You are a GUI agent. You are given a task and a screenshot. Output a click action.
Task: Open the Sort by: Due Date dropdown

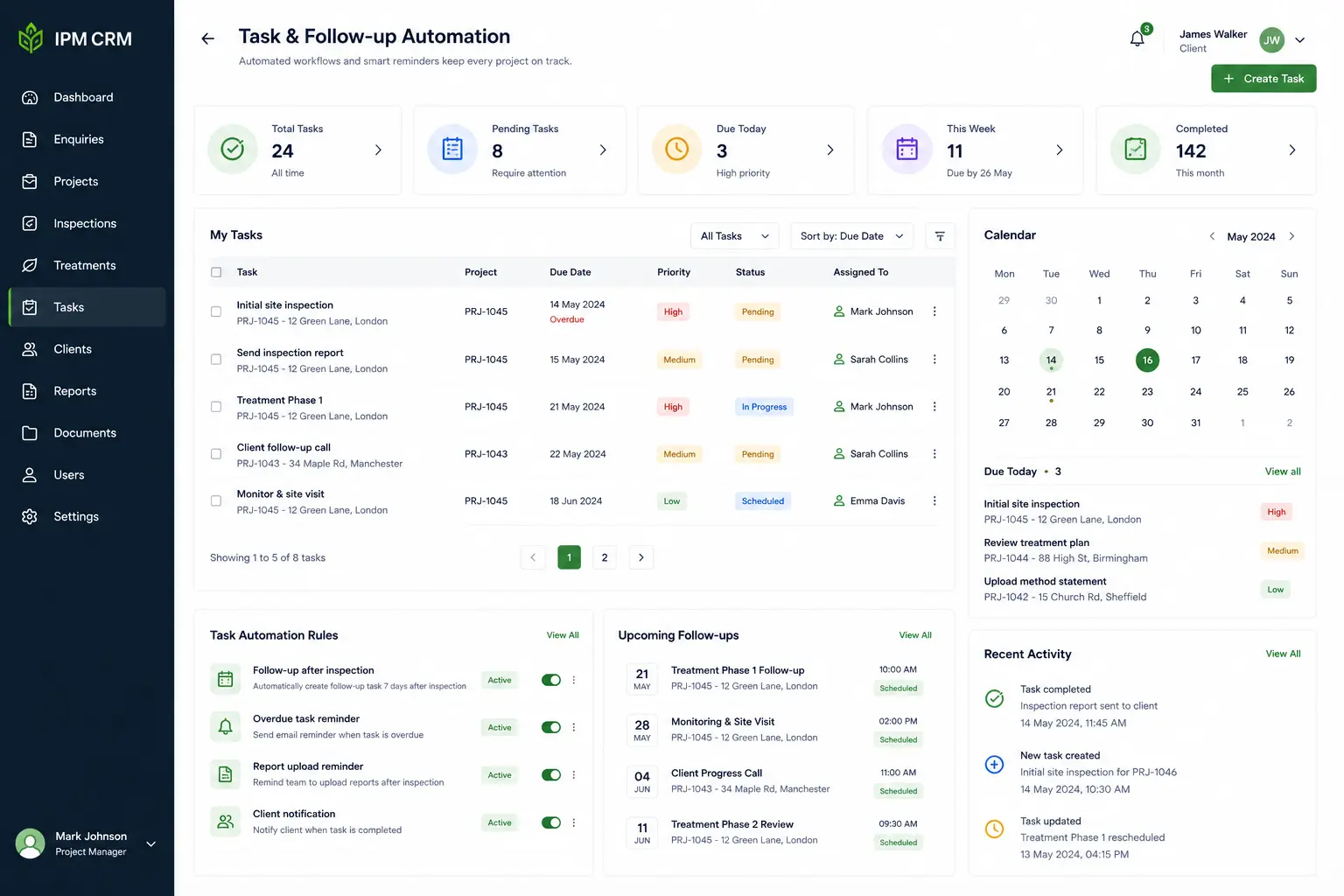pos(851,236)
